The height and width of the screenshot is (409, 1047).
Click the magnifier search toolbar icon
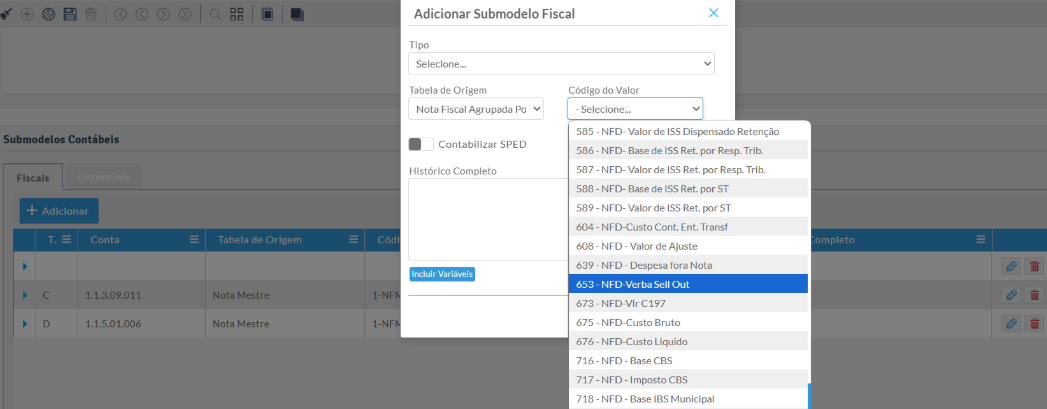tap(215, 15)
